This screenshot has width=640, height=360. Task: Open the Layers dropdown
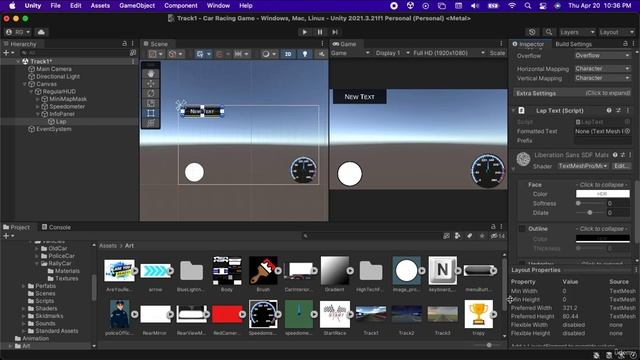tap(577, 32)
